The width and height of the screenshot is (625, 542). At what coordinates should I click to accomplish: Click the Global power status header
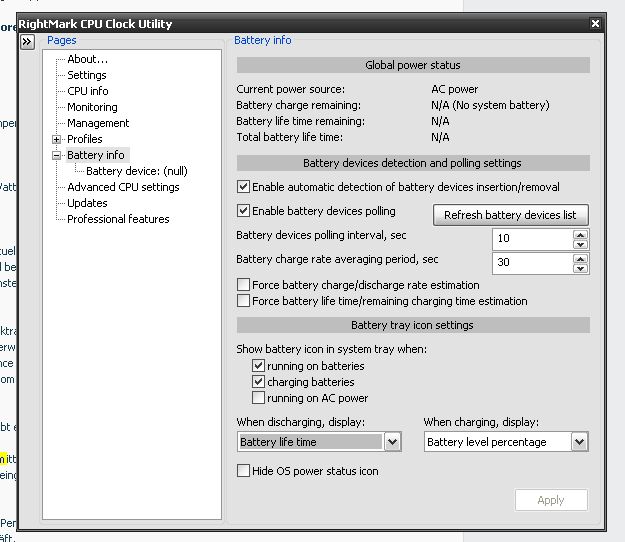click(413, 65)
